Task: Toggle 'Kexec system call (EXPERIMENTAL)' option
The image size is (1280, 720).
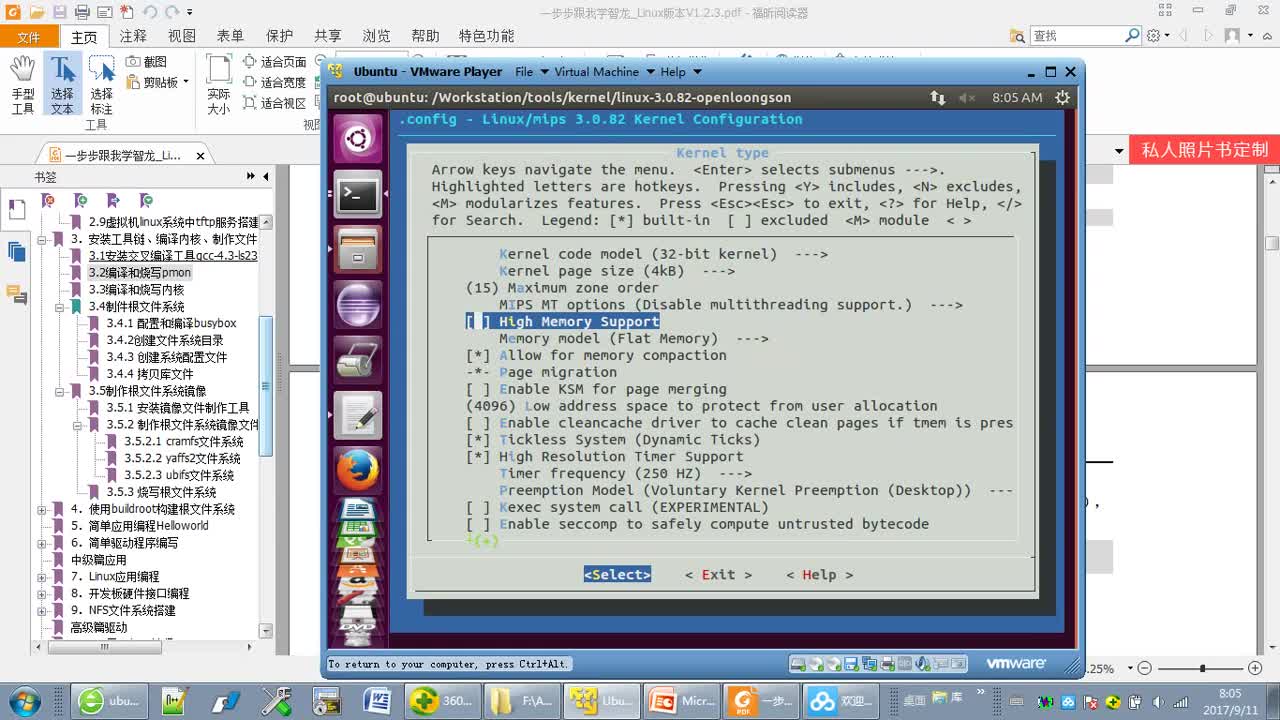Action: click(x=478, y=508)
